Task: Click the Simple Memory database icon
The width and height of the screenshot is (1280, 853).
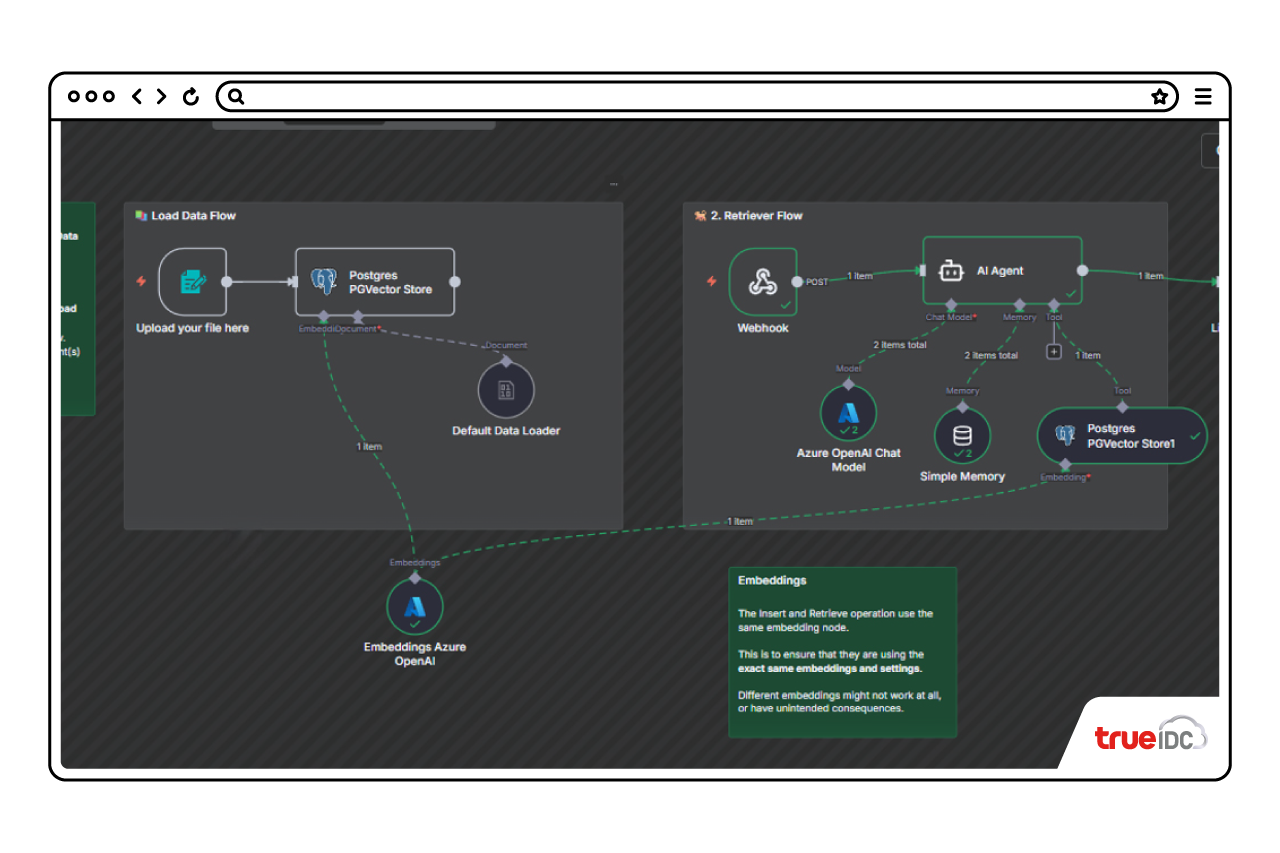Action: pos(962,435)
